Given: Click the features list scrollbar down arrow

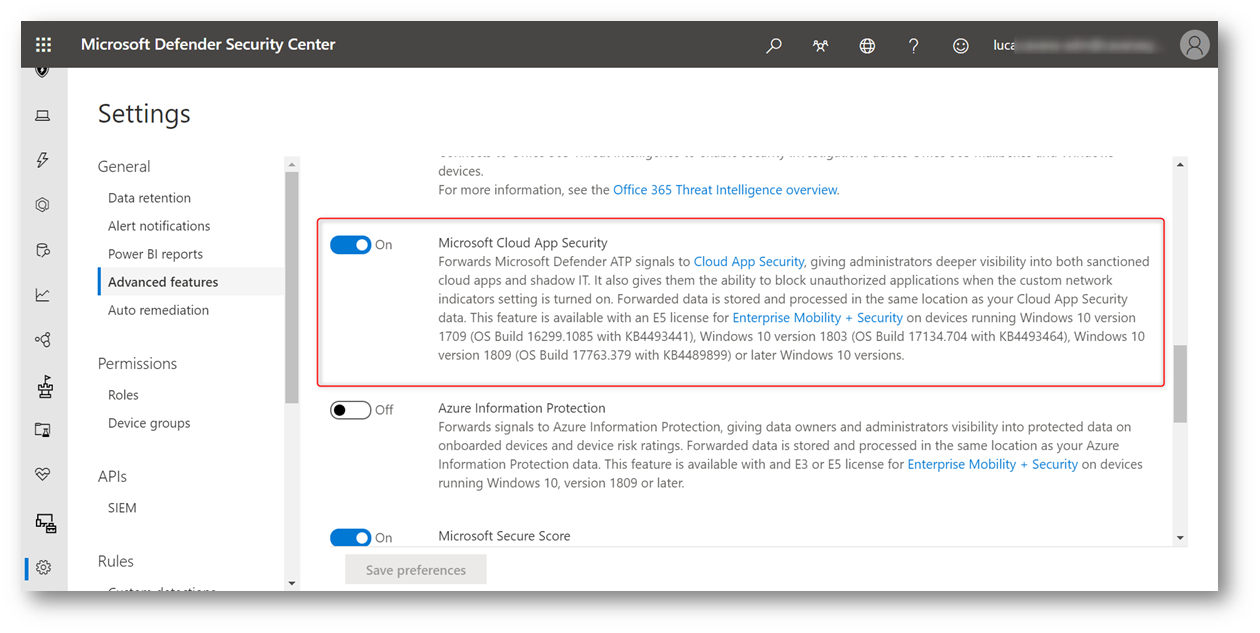Looking at the screenshot, I should coord(1180,538).
